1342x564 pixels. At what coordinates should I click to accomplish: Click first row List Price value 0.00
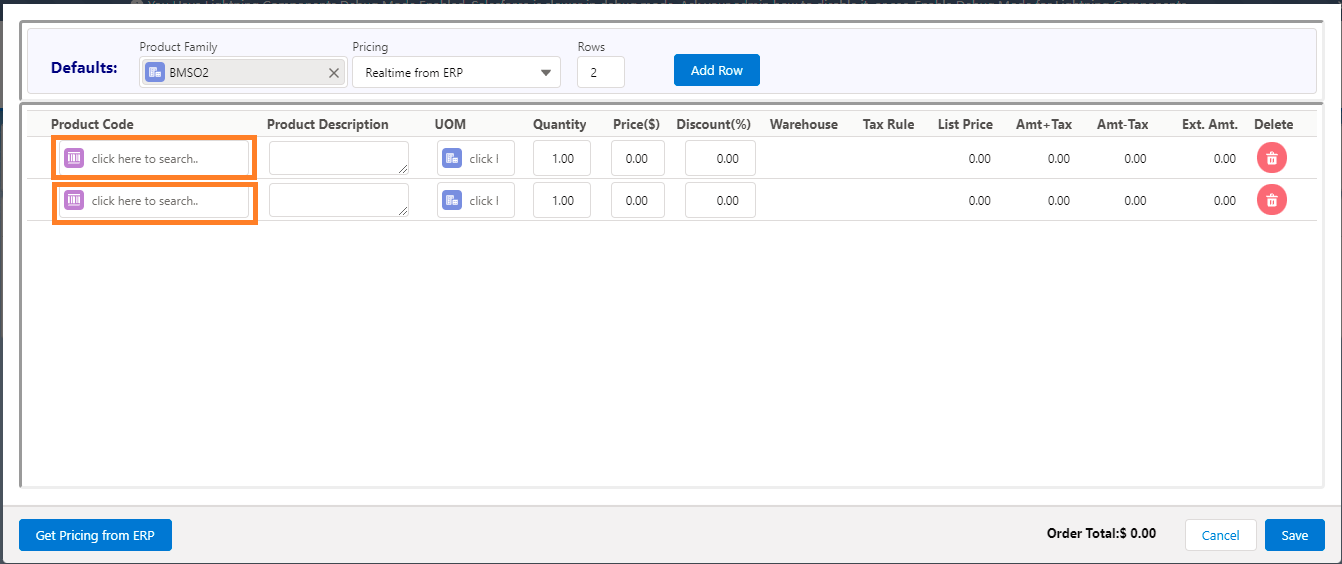point(980,159)
